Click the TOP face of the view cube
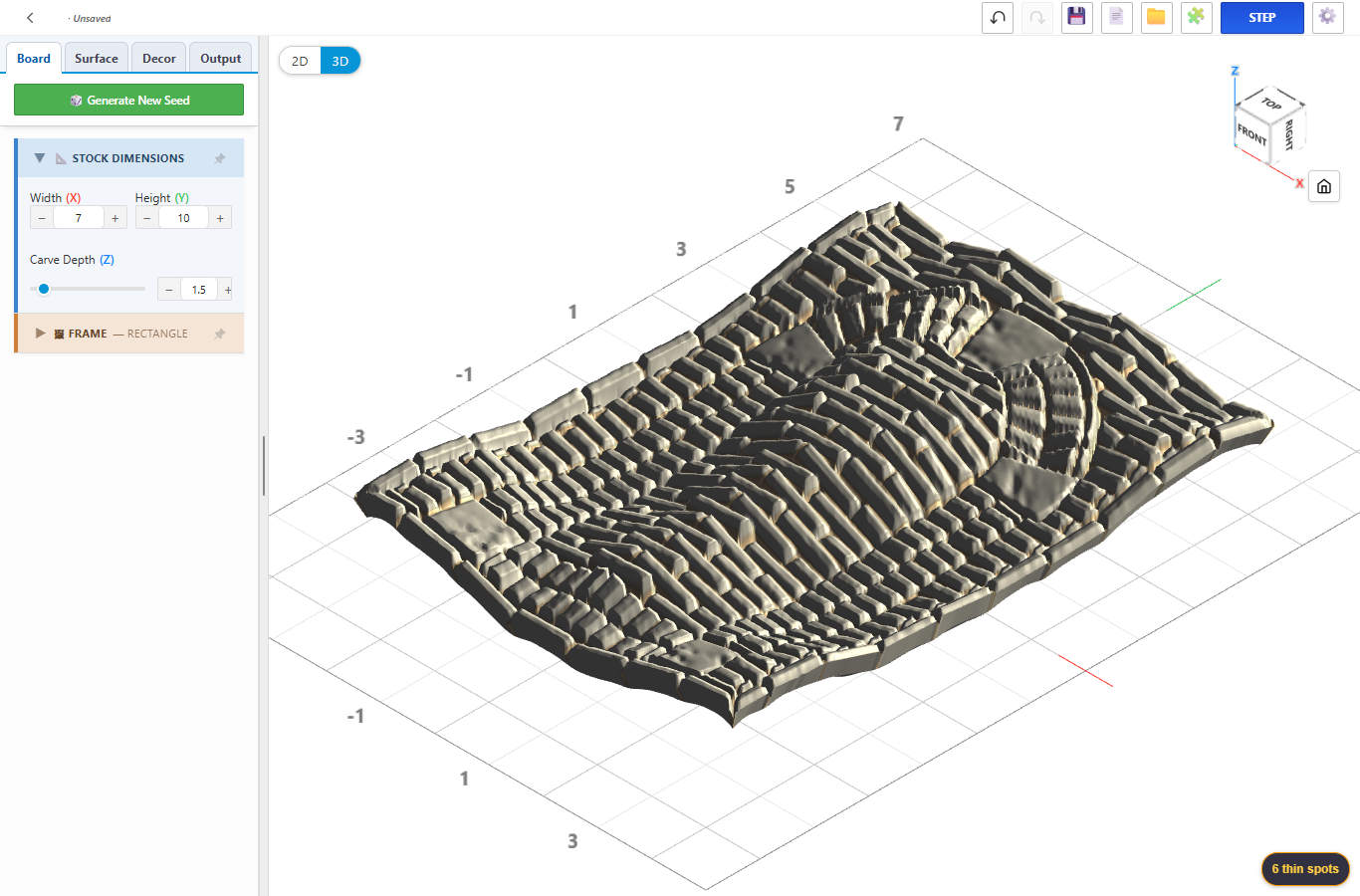1360x896 pixels. [1271, 103]
